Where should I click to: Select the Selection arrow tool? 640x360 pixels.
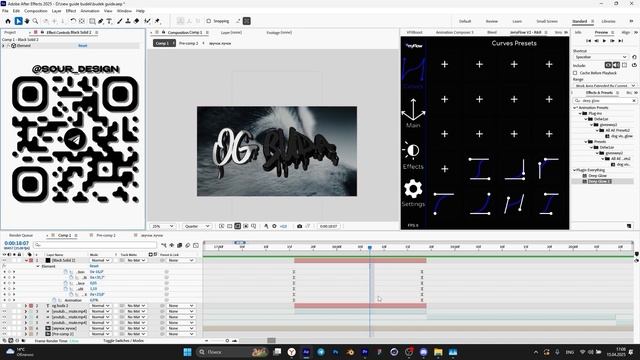(x=18, y=21)
